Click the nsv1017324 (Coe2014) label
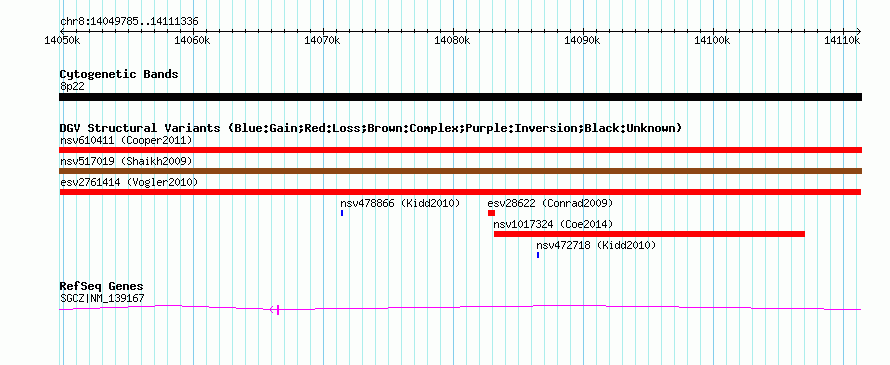Screen dimensions: 890x365 pos(553,224)
